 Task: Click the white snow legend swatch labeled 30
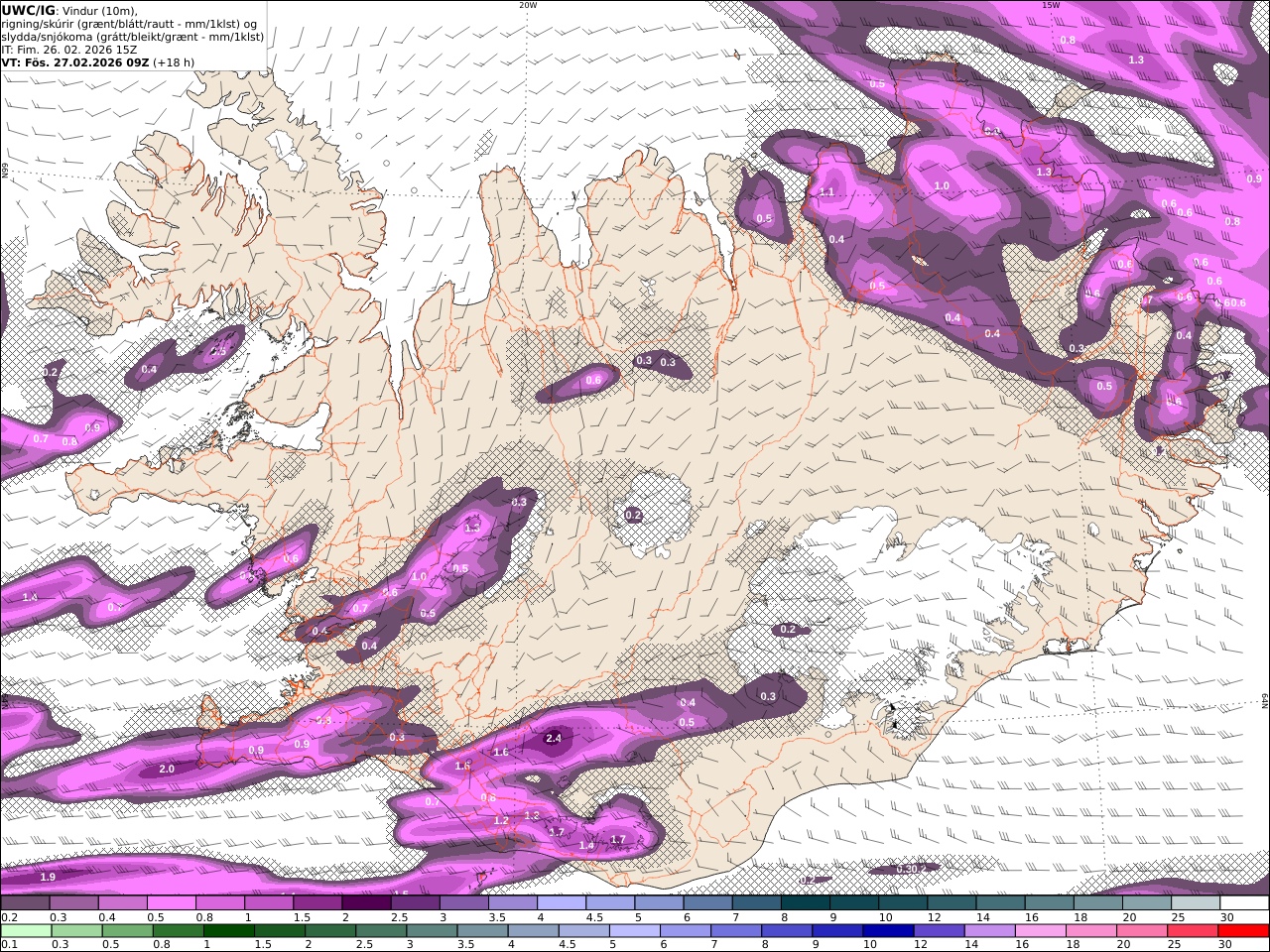tap(1243, 903)
